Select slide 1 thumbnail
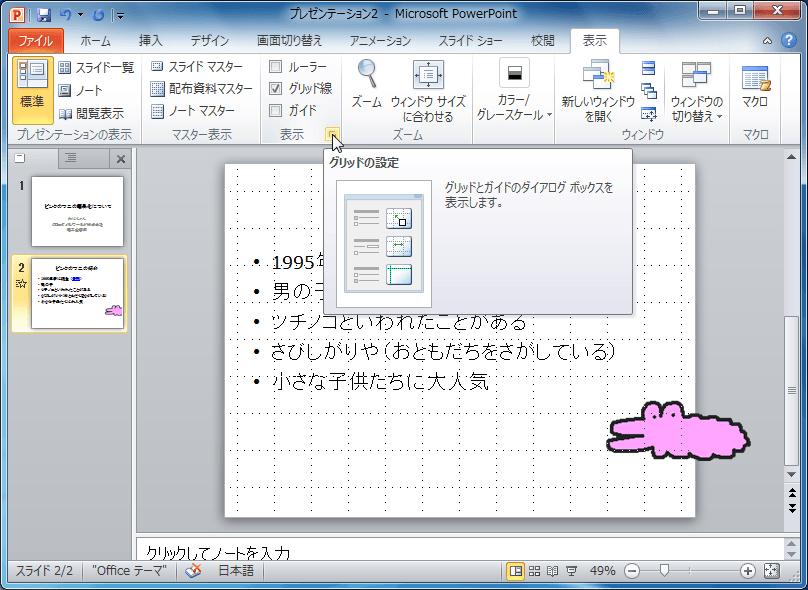Screen dimensions: 808x590 [77, 212]
